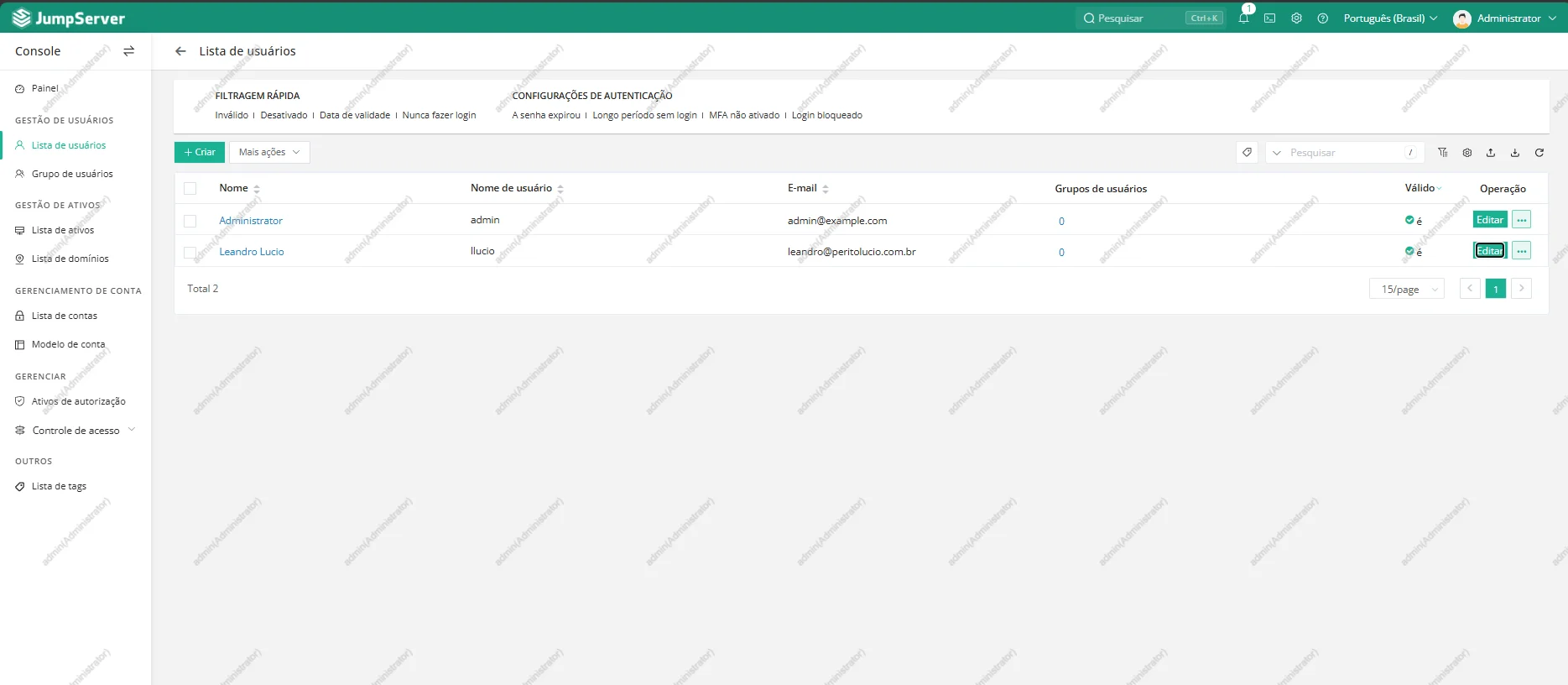Image resolution: width=1568 pixels, height=685 pixels.
Task: Check the select-all checkbox in the table header
Action: point(190,189)
